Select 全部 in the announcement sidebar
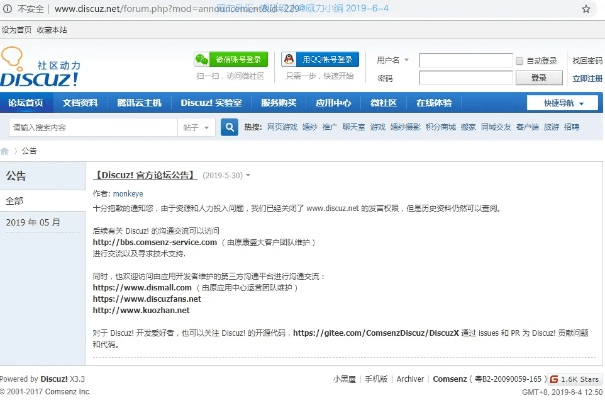The height and width of the screenshot is (400, 605). pyautogui.click(x=15, y=201)
